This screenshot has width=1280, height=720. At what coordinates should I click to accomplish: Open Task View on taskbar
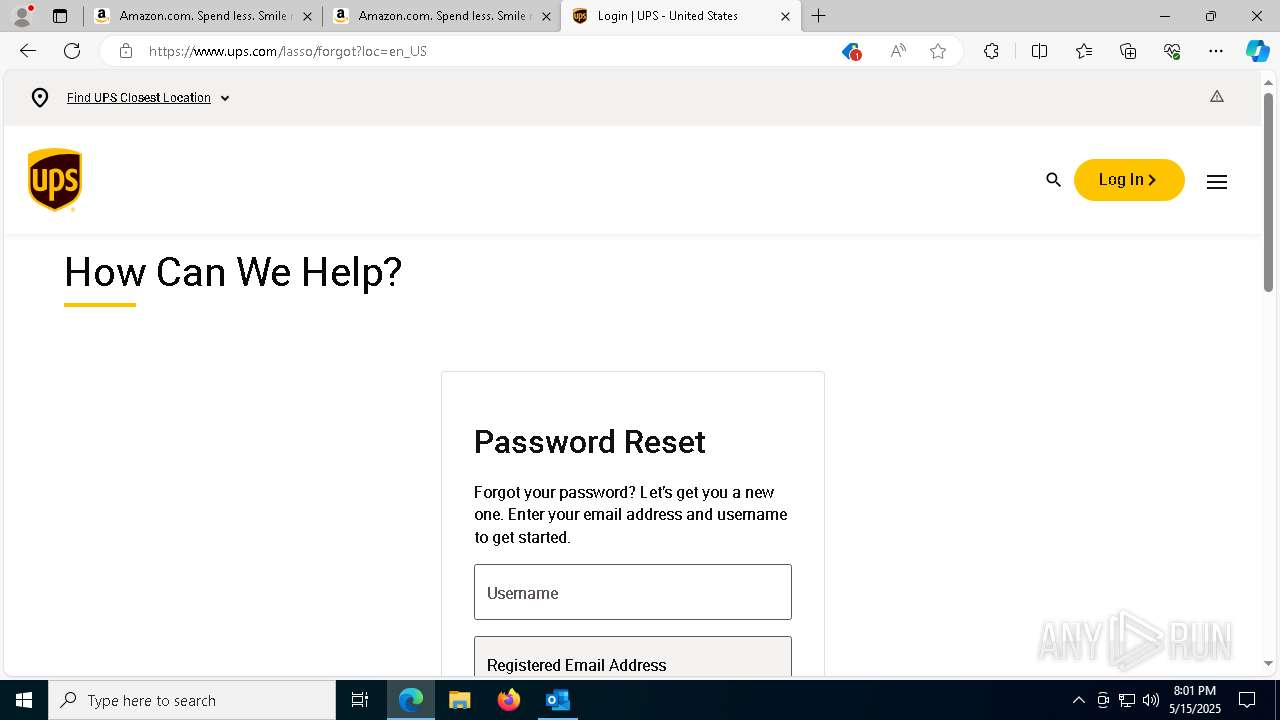(360, 700)
